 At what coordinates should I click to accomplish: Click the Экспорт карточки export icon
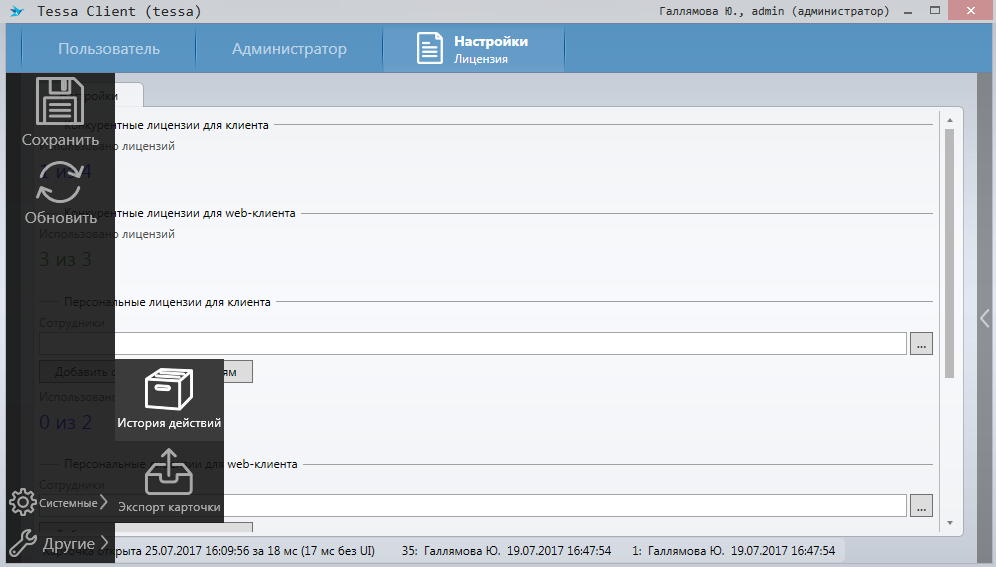(x=169, y=473)
